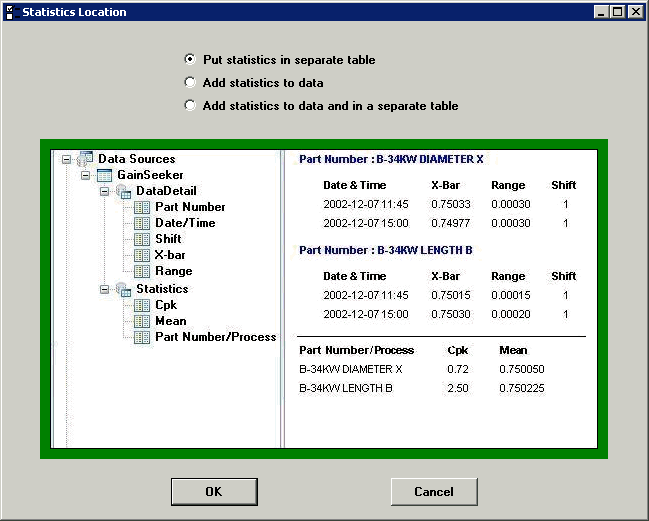
Task: Choose Add statistics to data and separate table
Action: (190, 106)
